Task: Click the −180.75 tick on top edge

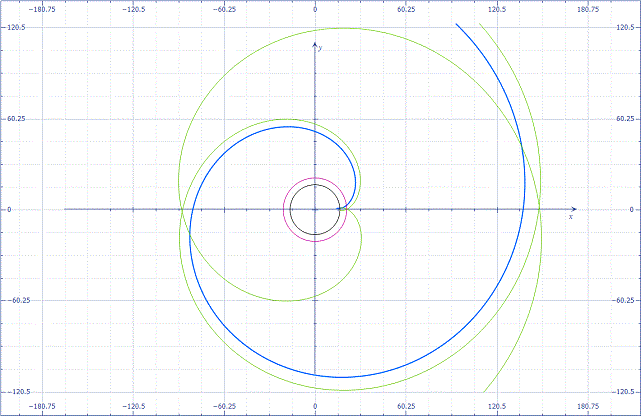Action: pyautogui.click(x=42, y=9)
